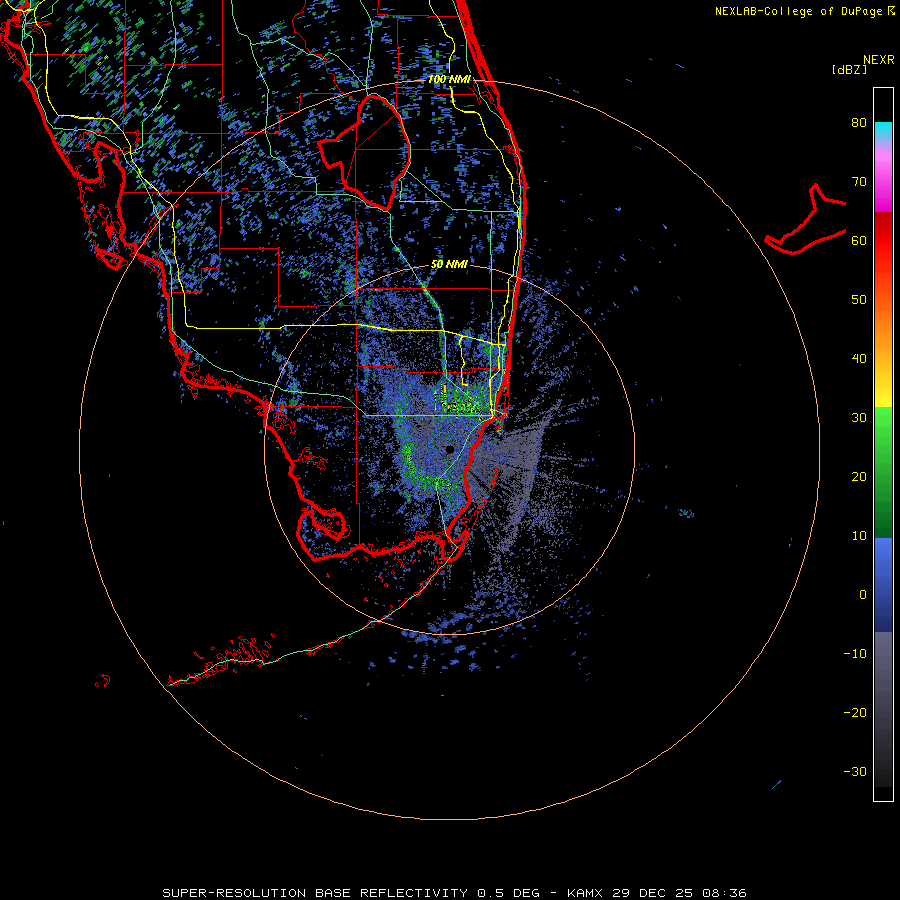This screenshot has width=900, height=900.
Task: Click the black radar site dot at center
Action: 450,449
